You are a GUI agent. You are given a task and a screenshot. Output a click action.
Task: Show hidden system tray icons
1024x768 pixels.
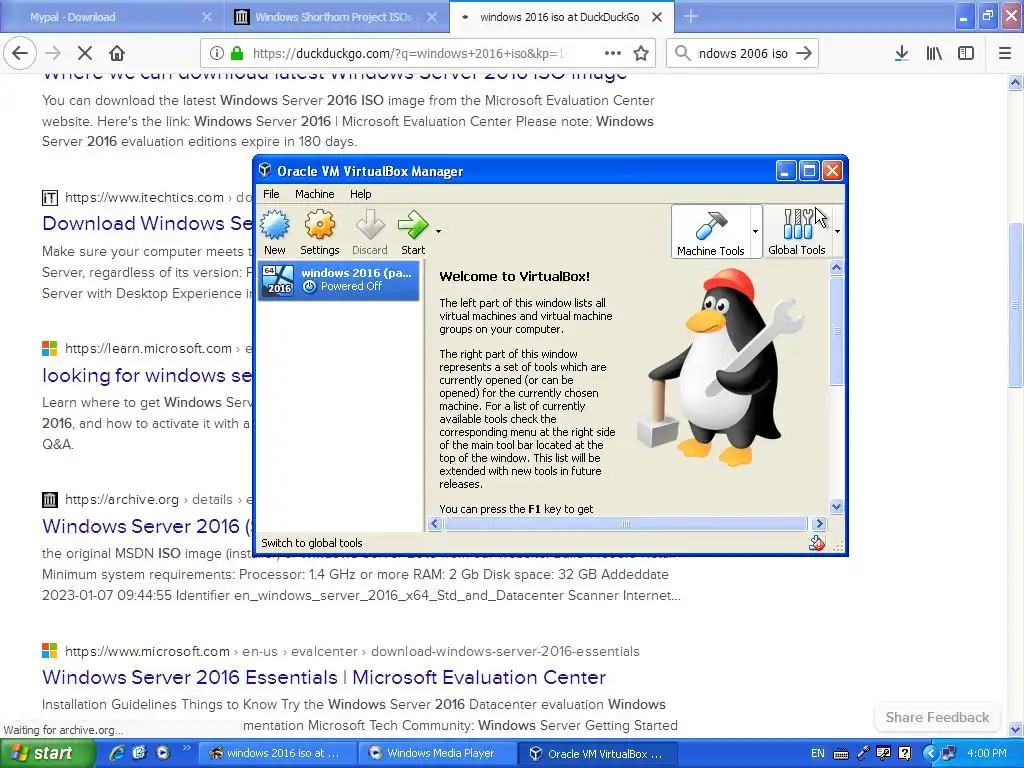tap(931, 753)
